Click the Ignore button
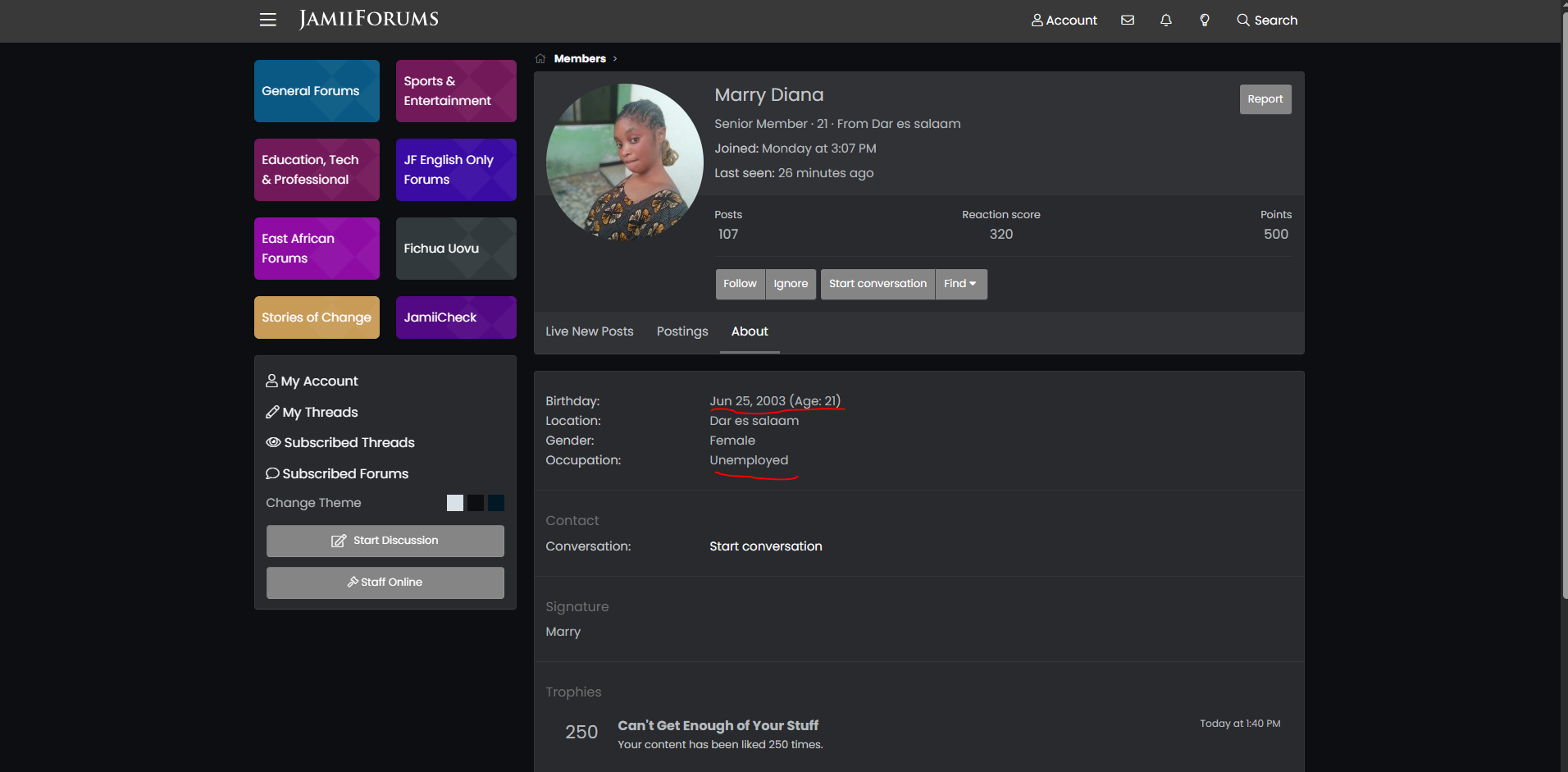This screenshot has width=1568, height=772. (791, 284)
